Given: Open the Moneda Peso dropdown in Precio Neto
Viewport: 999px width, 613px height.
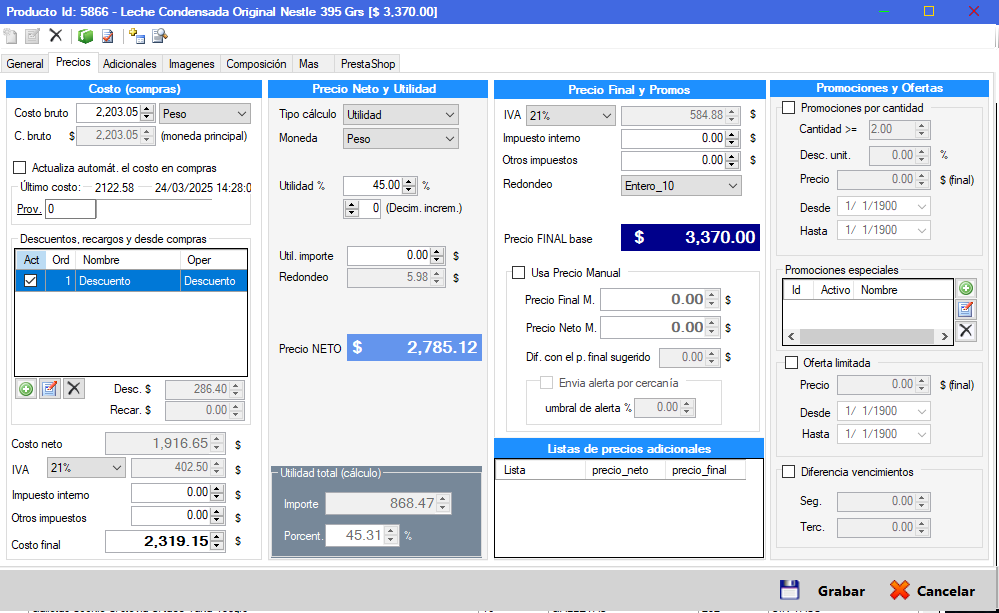Looking at the screenshot, I should (x=401, y=138).
